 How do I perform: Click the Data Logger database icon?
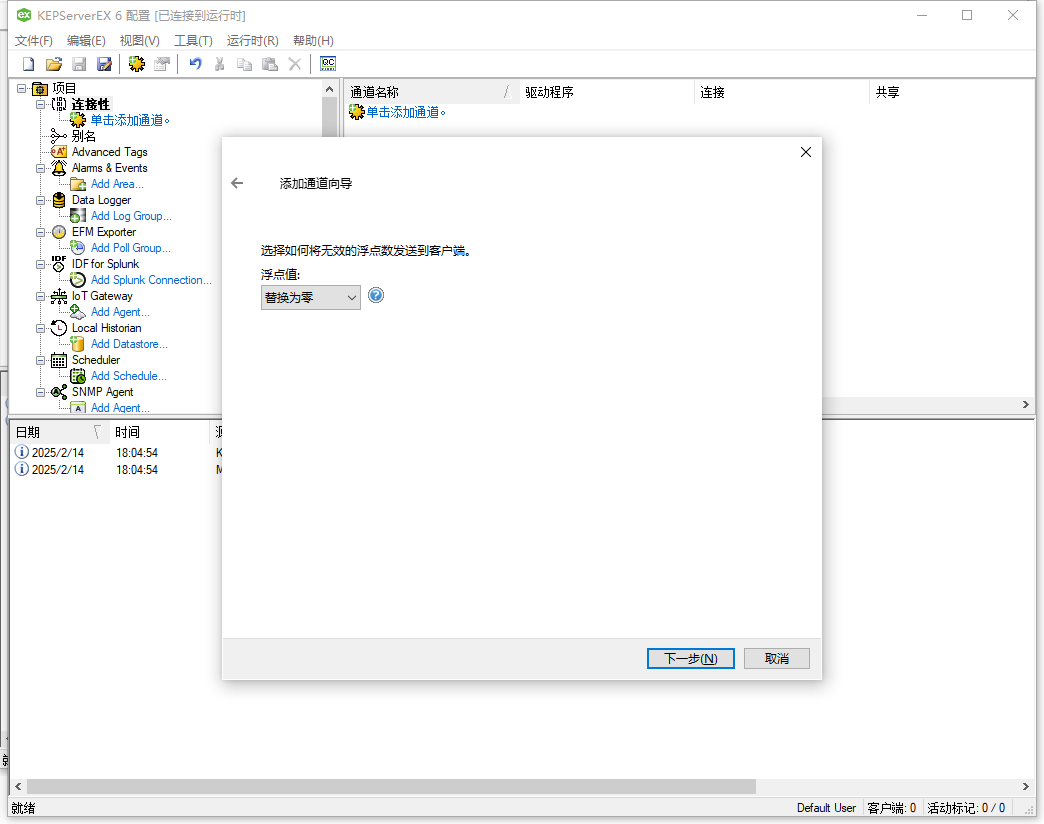59,200
